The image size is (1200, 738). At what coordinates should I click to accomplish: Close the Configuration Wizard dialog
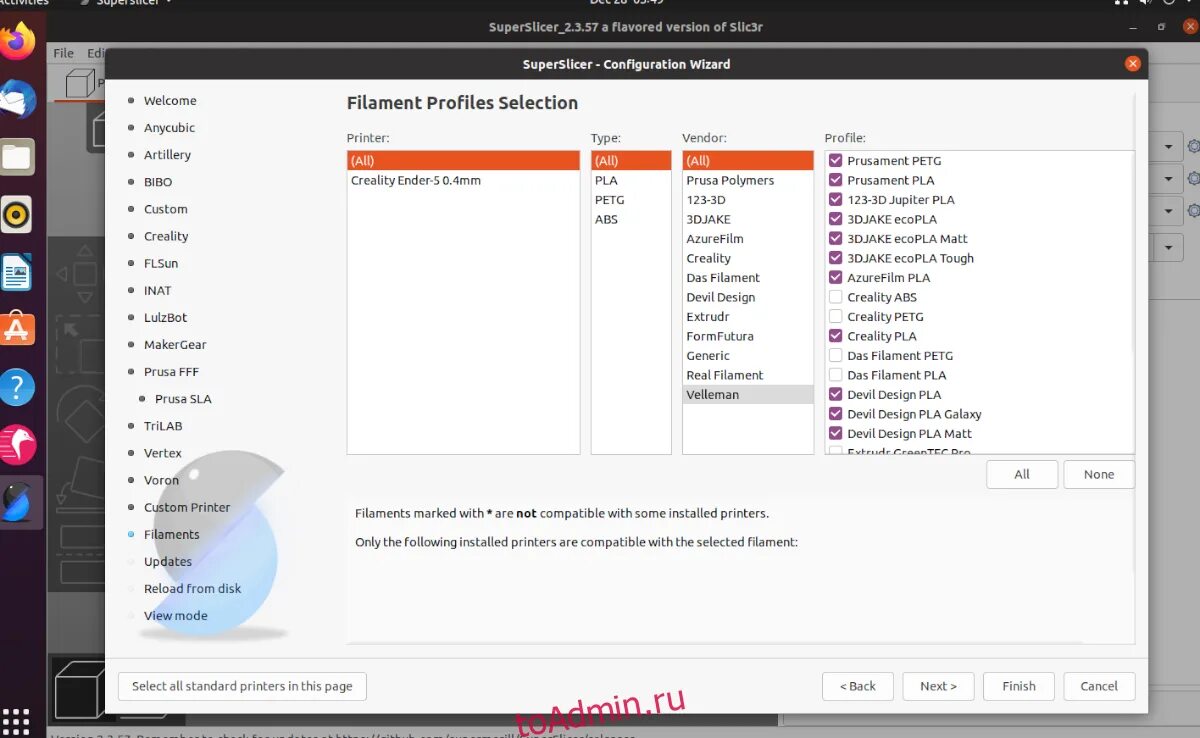coord(1132,64)
